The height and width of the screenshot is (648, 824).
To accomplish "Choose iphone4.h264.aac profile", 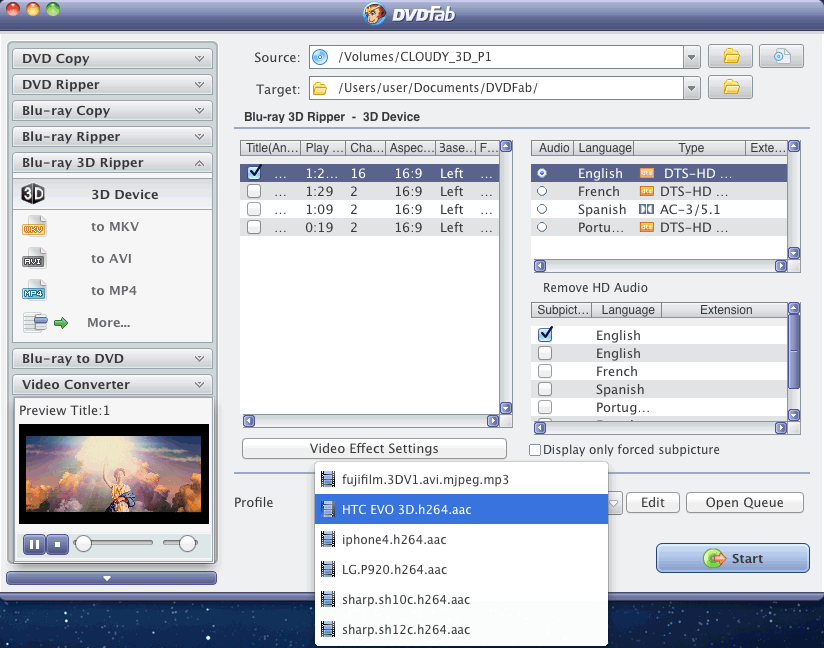I will [x=461, y=539].
